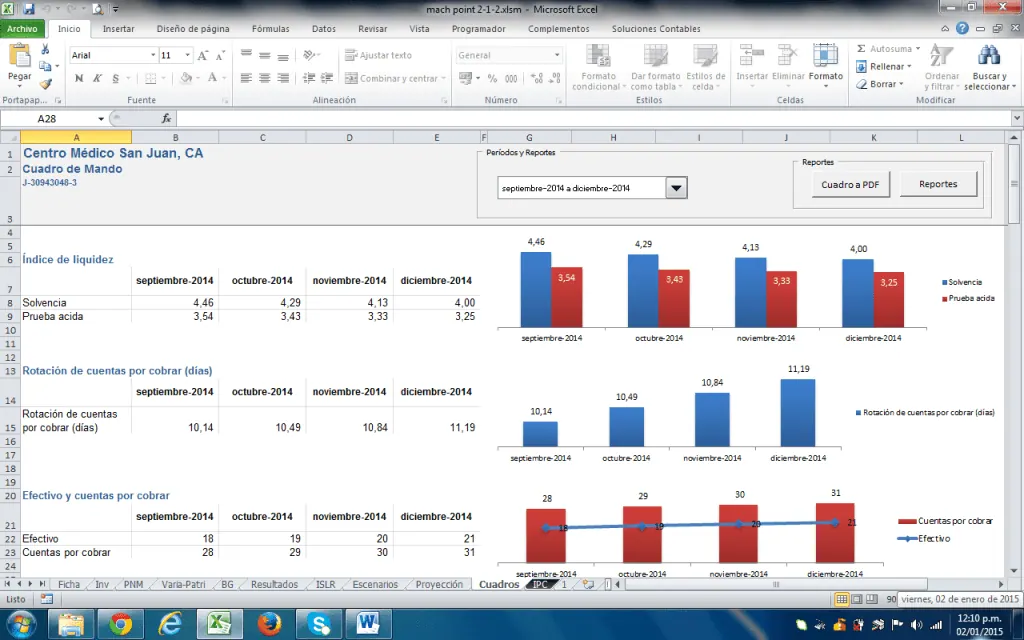Switch to the Datos ribbon tab

[323, 29]
